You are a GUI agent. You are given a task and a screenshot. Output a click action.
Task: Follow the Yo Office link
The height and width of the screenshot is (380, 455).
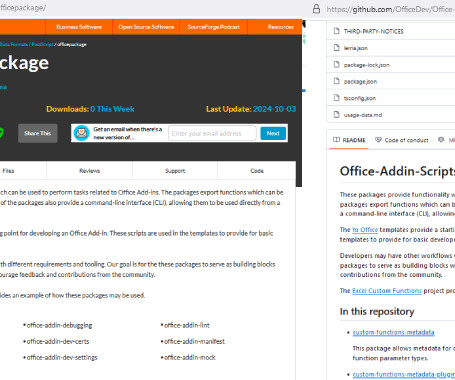tap(365, 230)
